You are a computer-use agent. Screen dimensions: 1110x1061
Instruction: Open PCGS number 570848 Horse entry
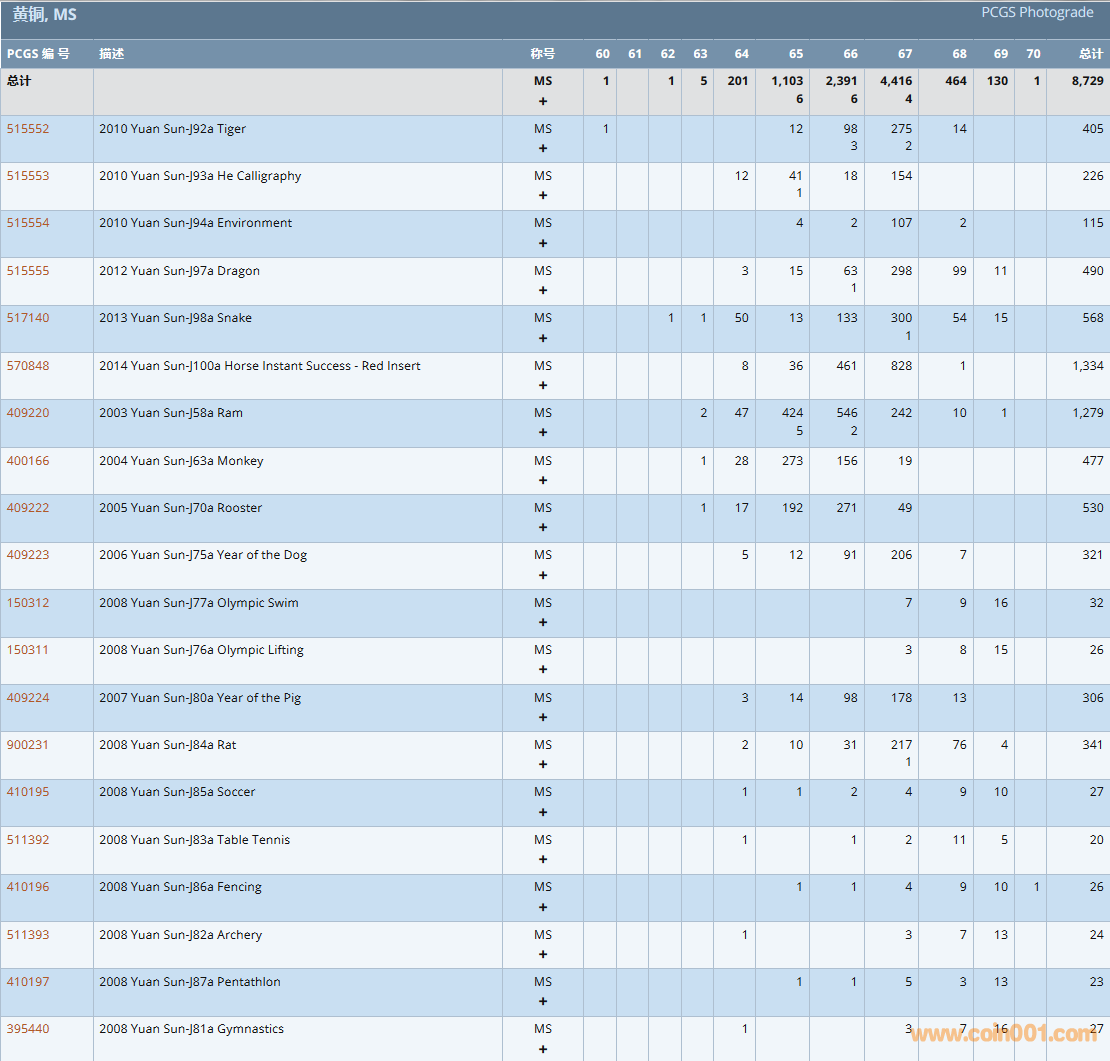pyautogui.click(x=28, y=366)
